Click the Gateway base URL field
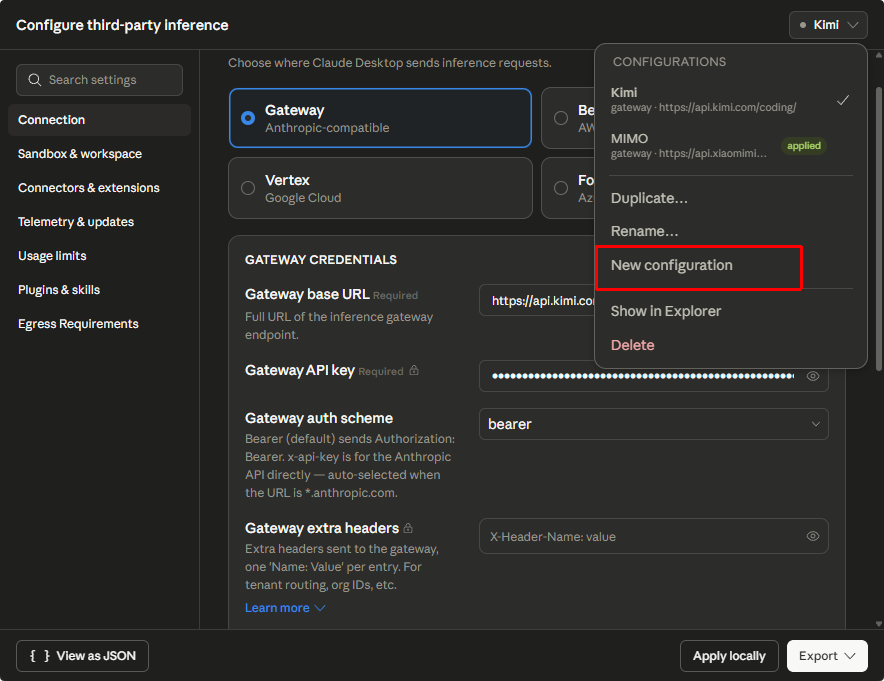The height and width of the screenshot is (681, 884). point(537,300)
